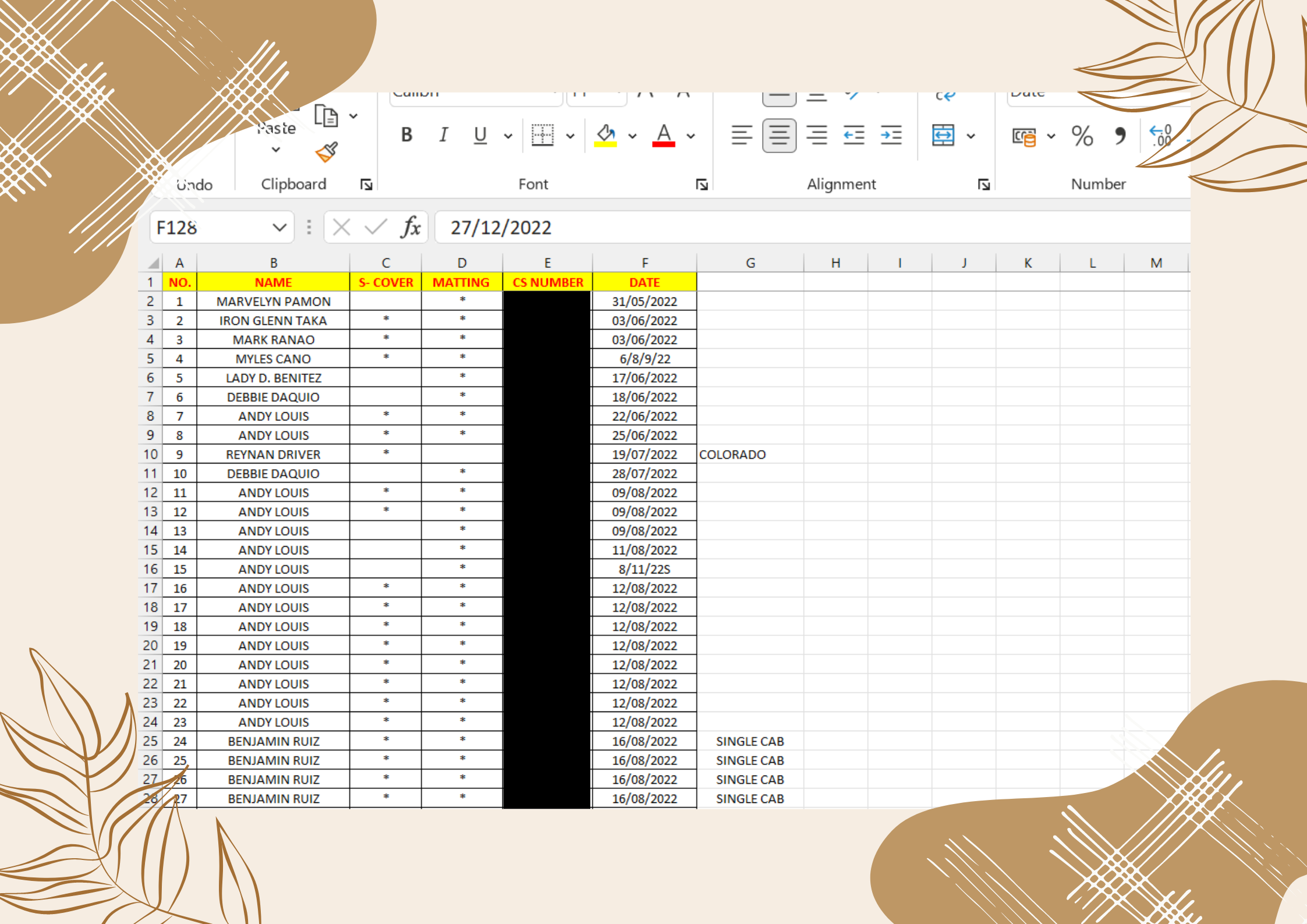Screen dimensions: 1307x924
Task: Toggle Bold formatting
Action: [x=406, y=136]
